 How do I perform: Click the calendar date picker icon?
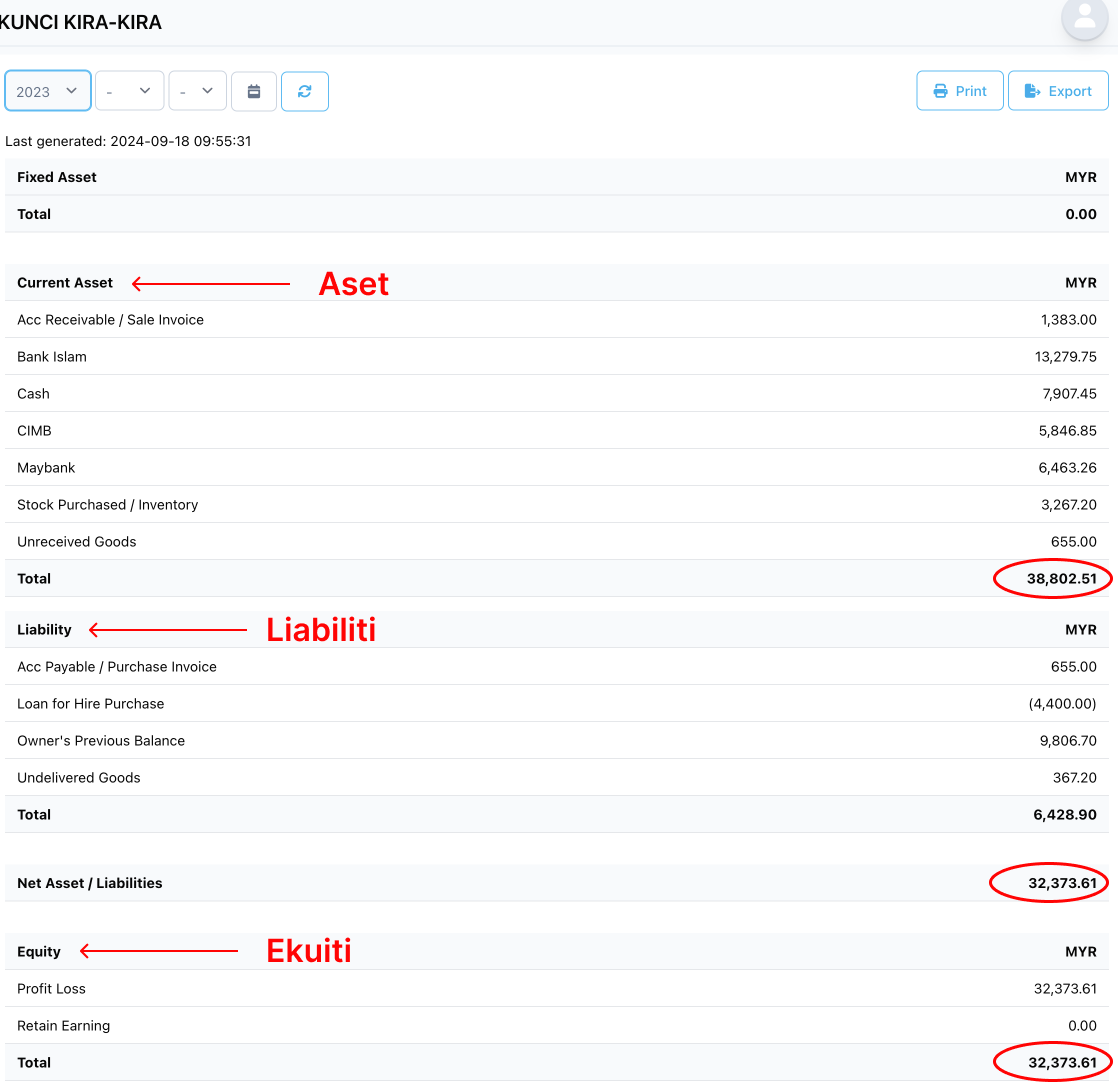[254, 91]
